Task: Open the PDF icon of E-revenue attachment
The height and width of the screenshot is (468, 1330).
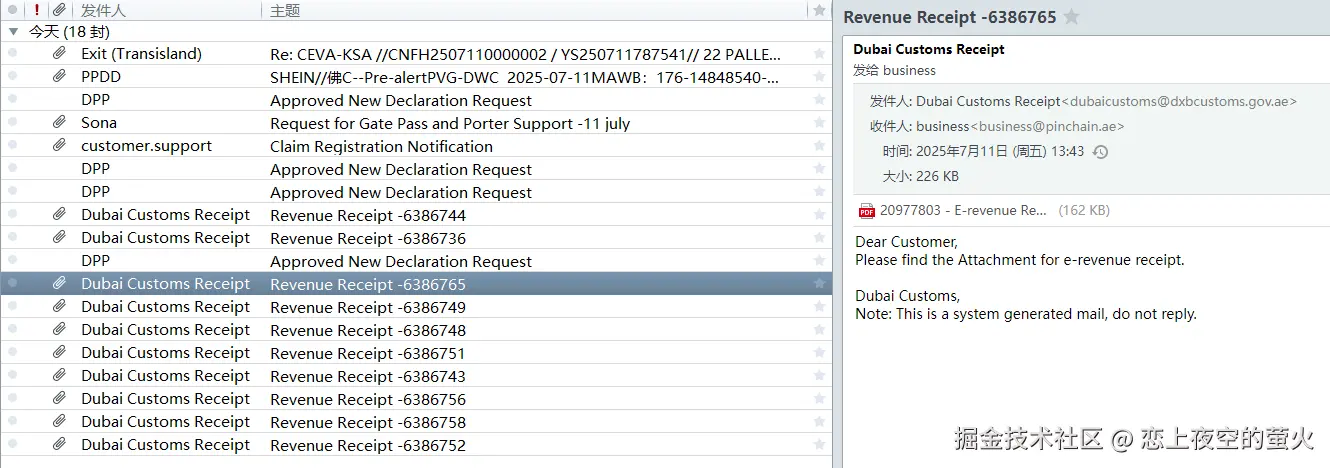Action: click(866, 210)
